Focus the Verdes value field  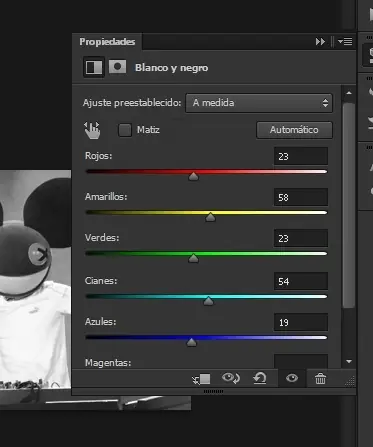point(301,238)
